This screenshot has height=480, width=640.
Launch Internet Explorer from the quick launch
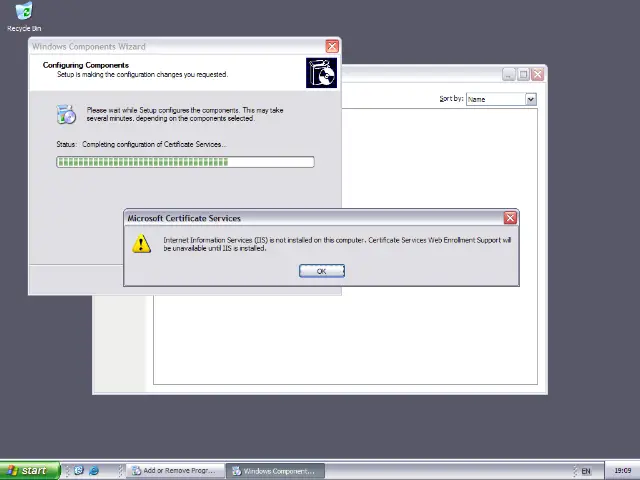coord(94,471)
